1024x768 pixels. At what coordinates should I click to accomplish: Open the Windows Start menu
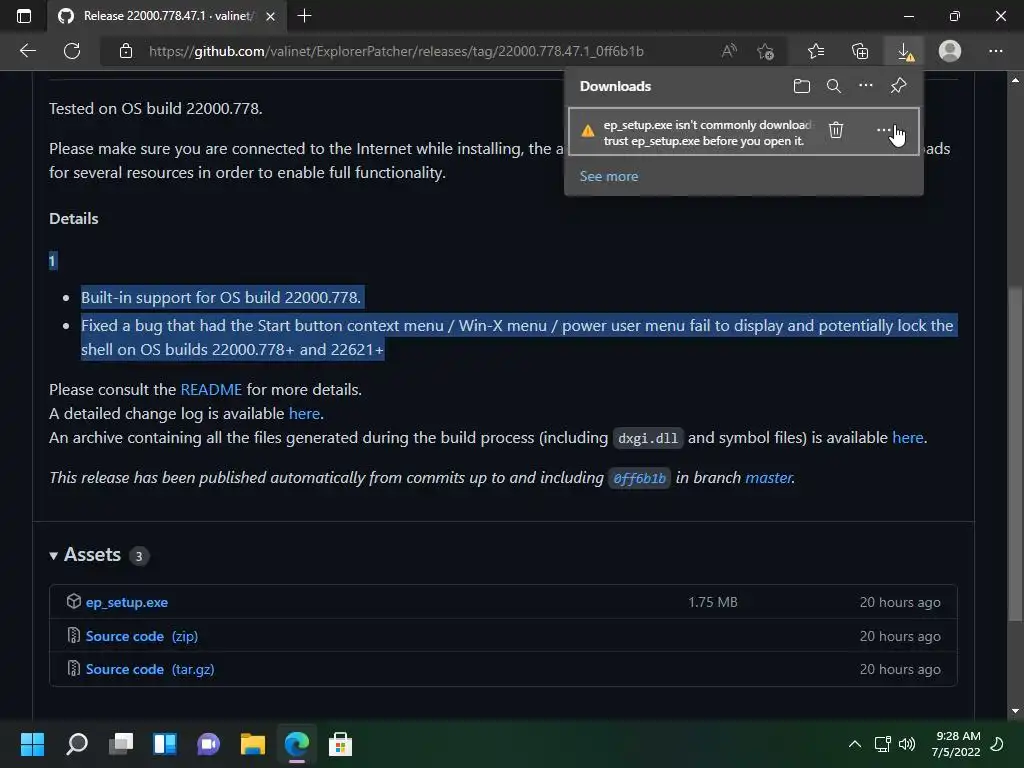32,744
